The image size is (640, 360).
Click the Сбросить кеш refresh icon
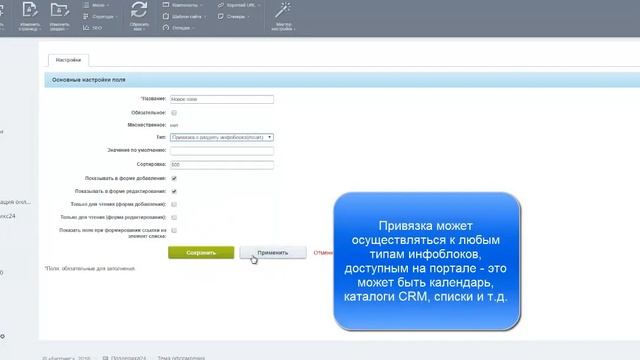click(x=139, y=10)
